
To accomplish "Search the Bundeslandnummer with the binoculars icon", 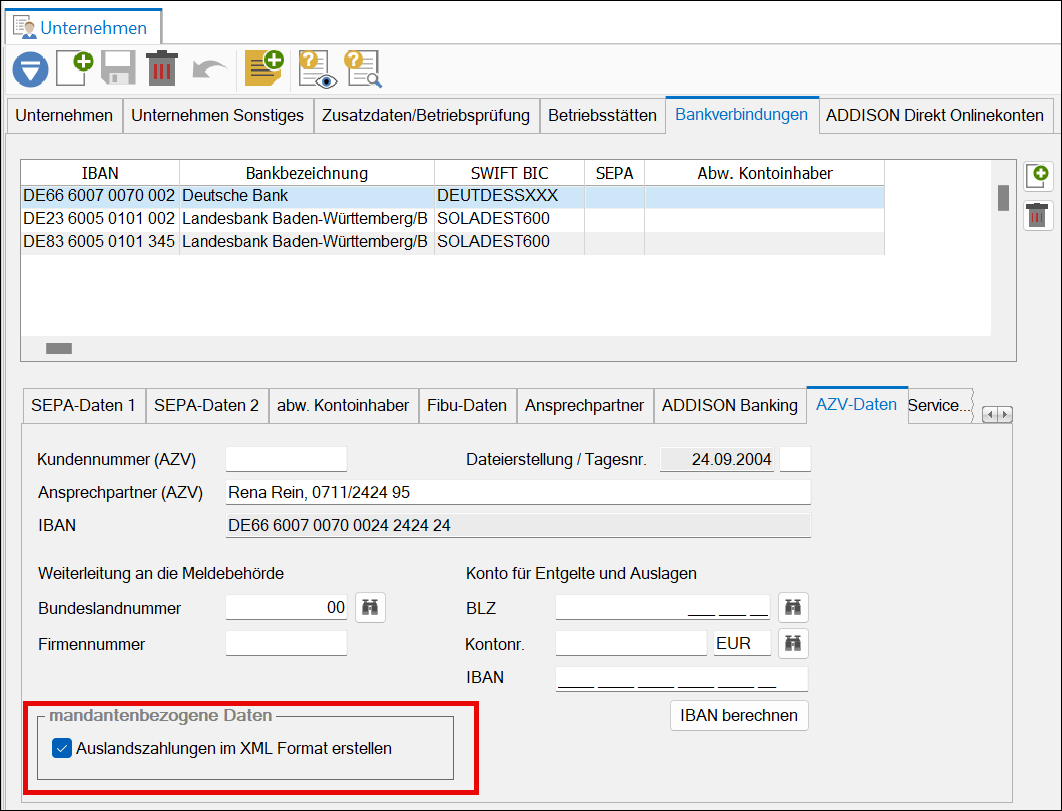I will (370, 607).
